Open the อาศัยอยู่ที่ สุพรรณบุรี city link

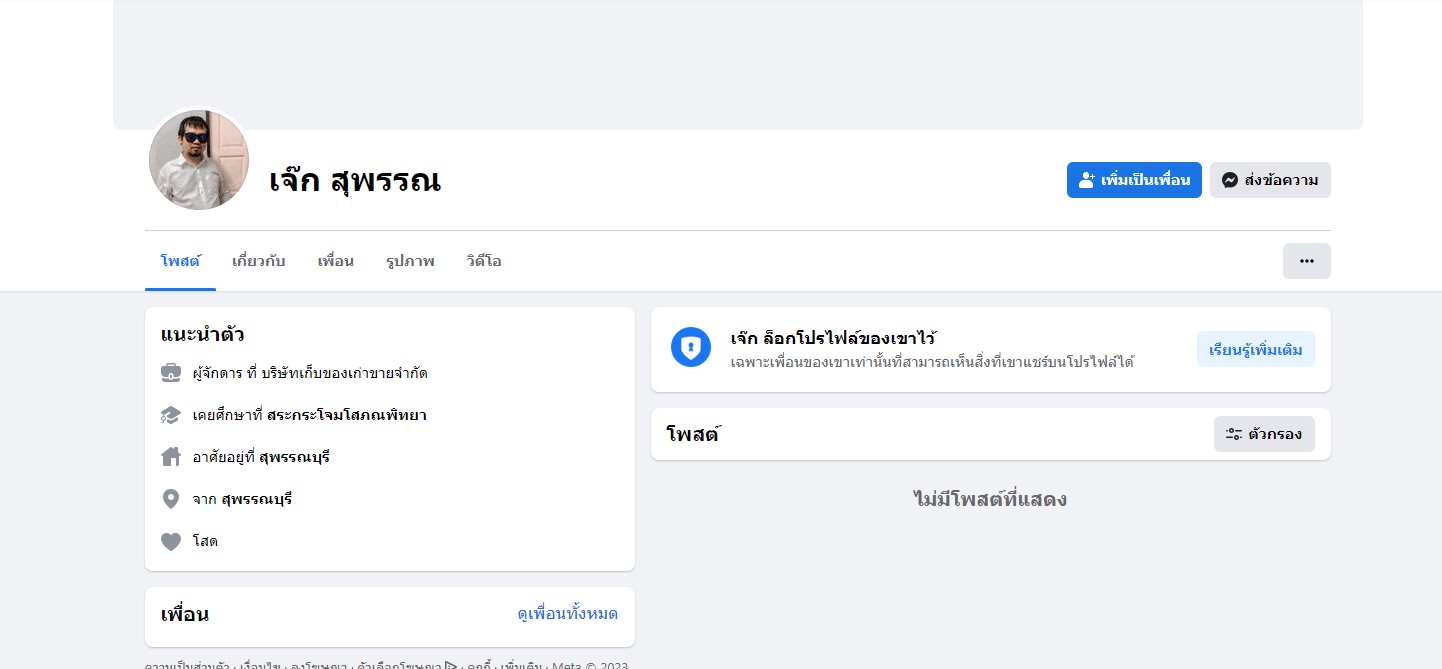[294, 457]
